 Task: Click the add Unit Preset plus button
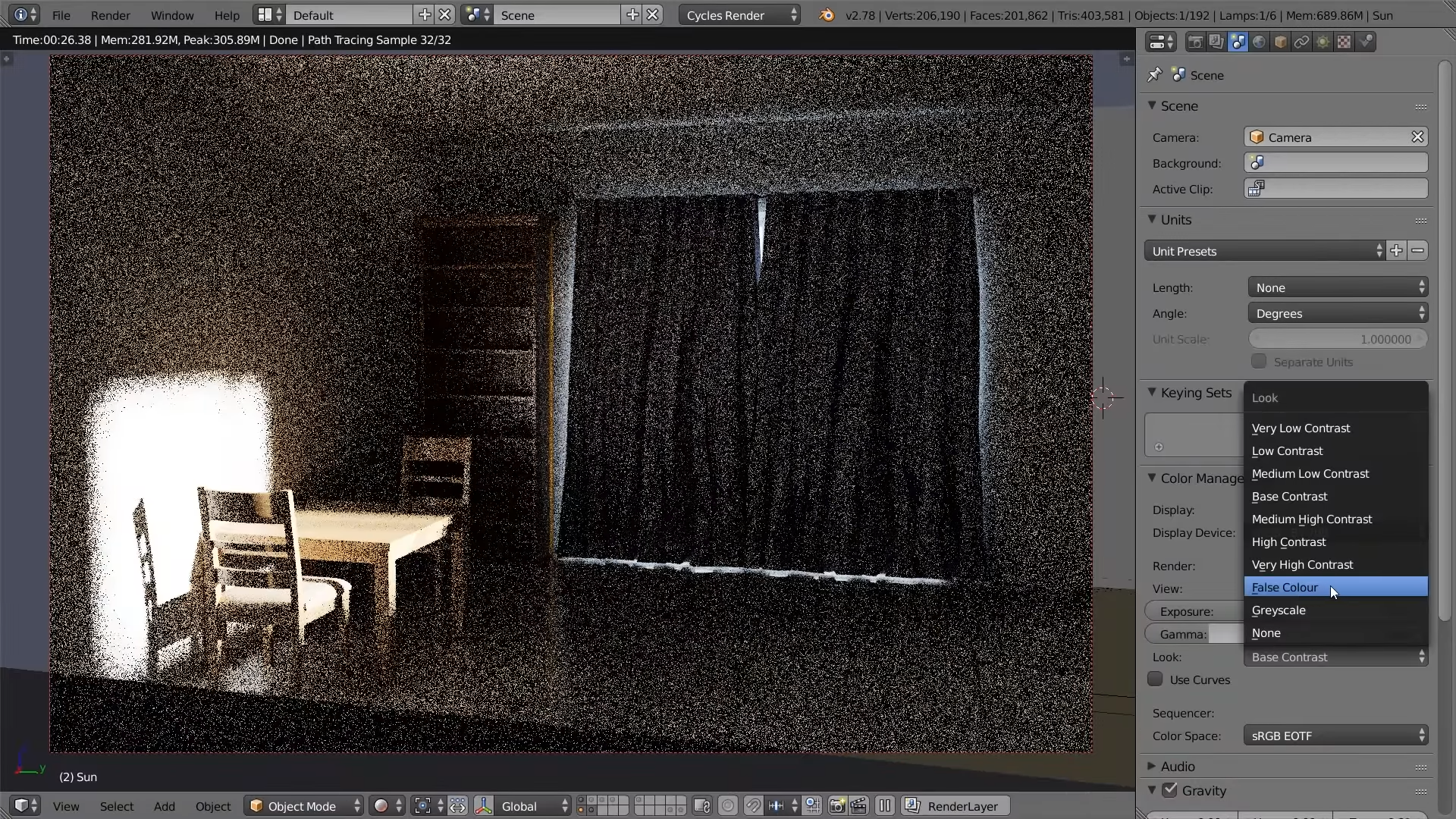[x=1396, y=251]
